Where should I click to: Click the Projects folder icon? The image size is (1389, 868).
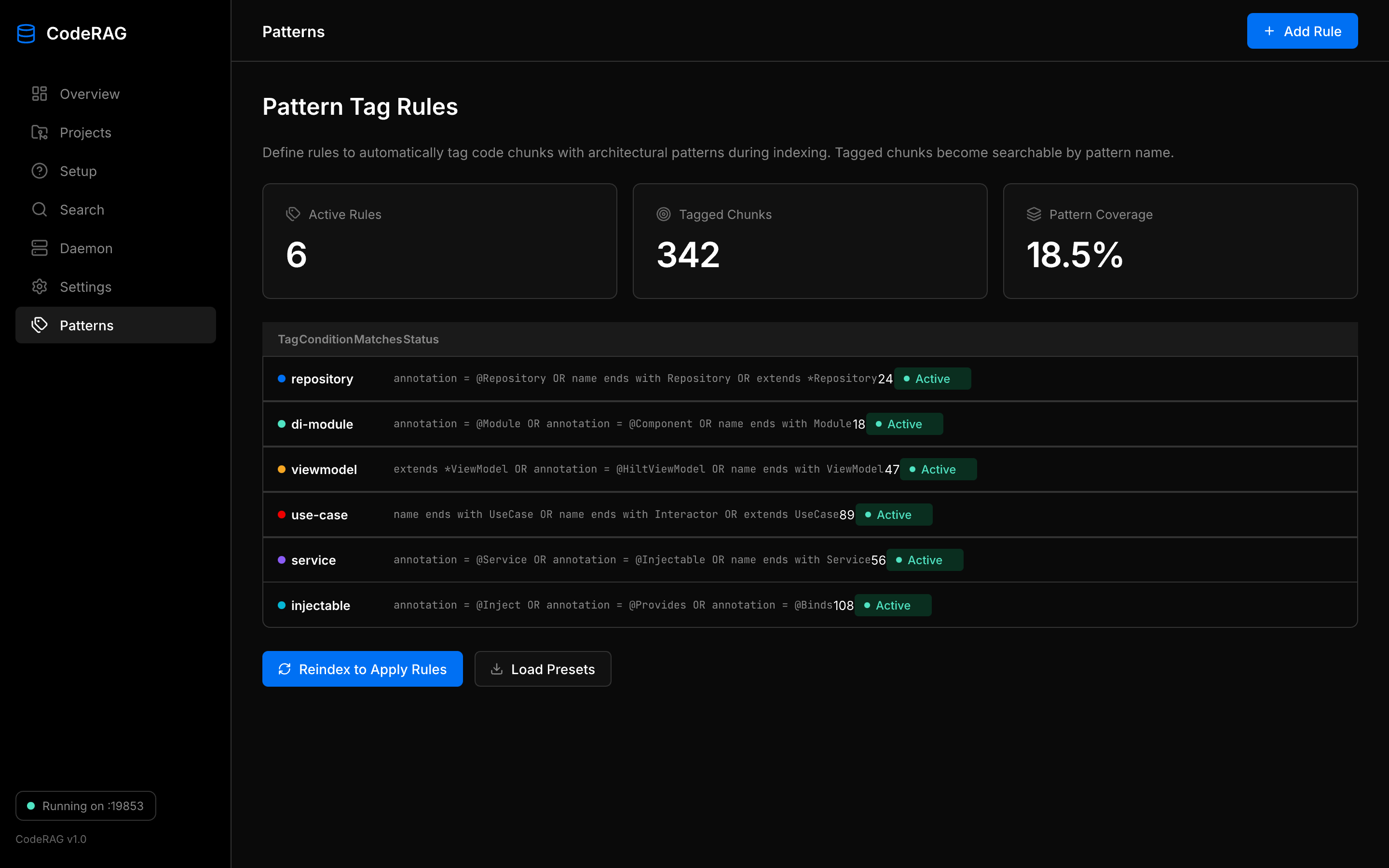39,133
